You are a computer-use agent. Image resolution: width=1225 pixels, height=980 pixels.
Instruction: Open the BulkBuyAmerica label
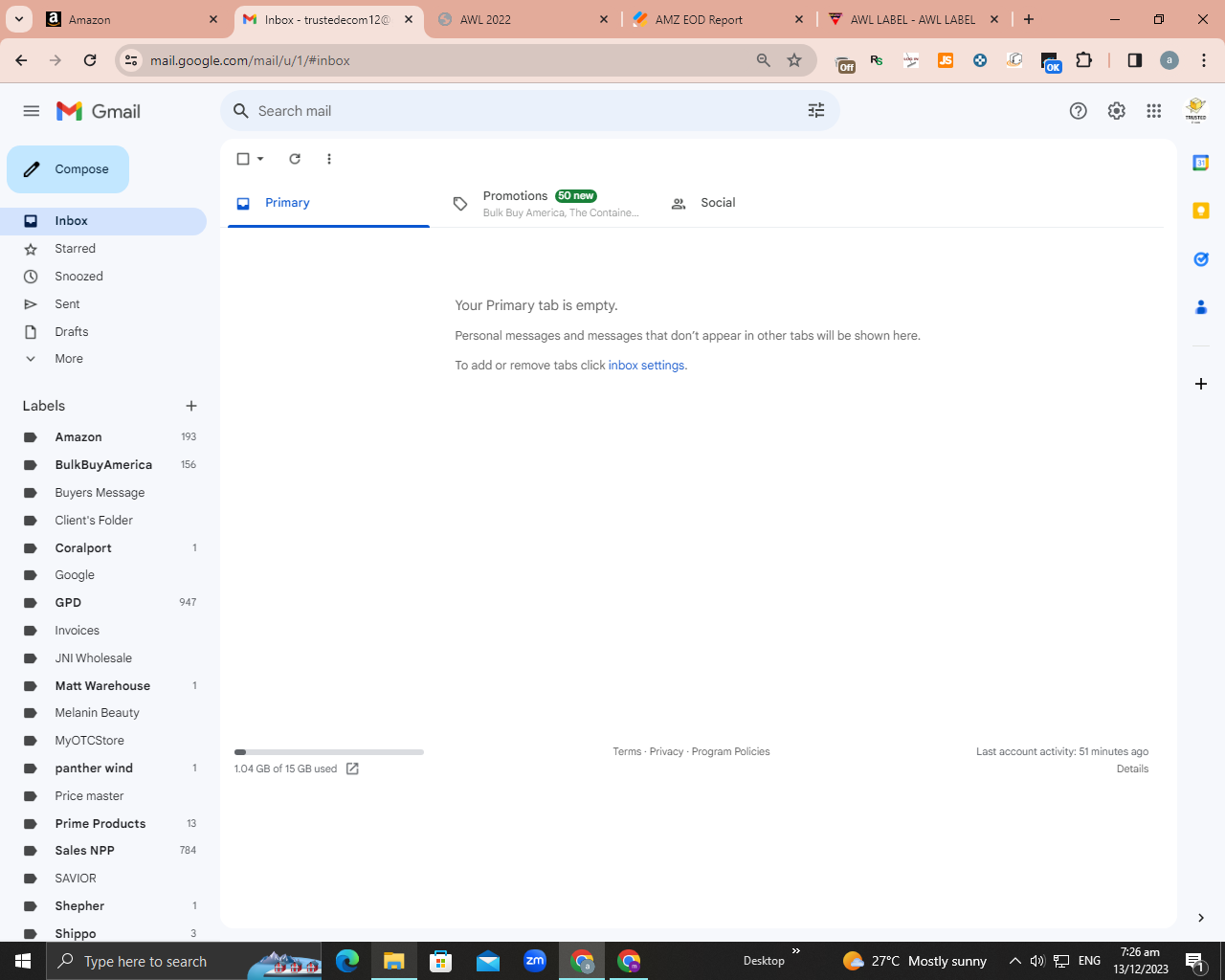pyautogui.click(x=103, y=465)
